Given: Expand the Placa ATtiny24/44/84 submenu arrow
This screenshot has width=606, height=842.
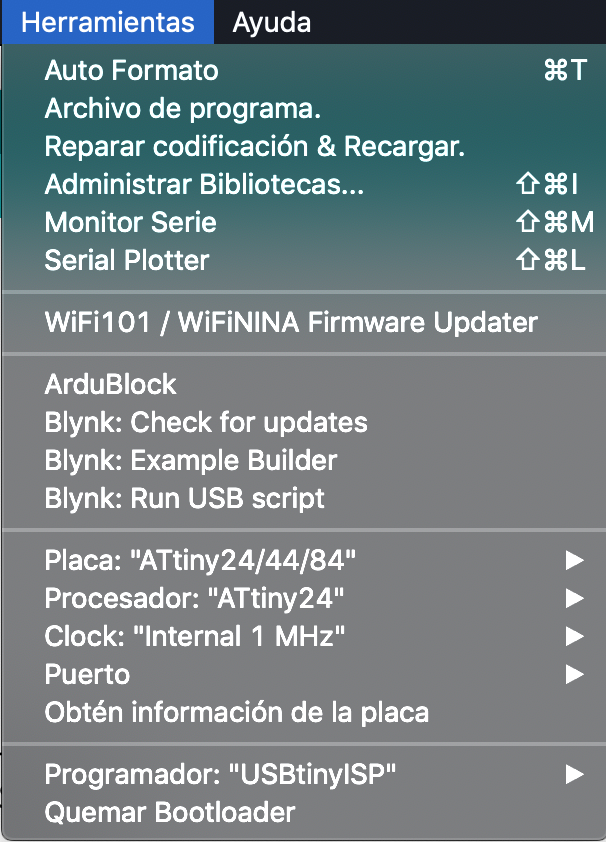Looking at the screenshot, I should tap(574, 561).
